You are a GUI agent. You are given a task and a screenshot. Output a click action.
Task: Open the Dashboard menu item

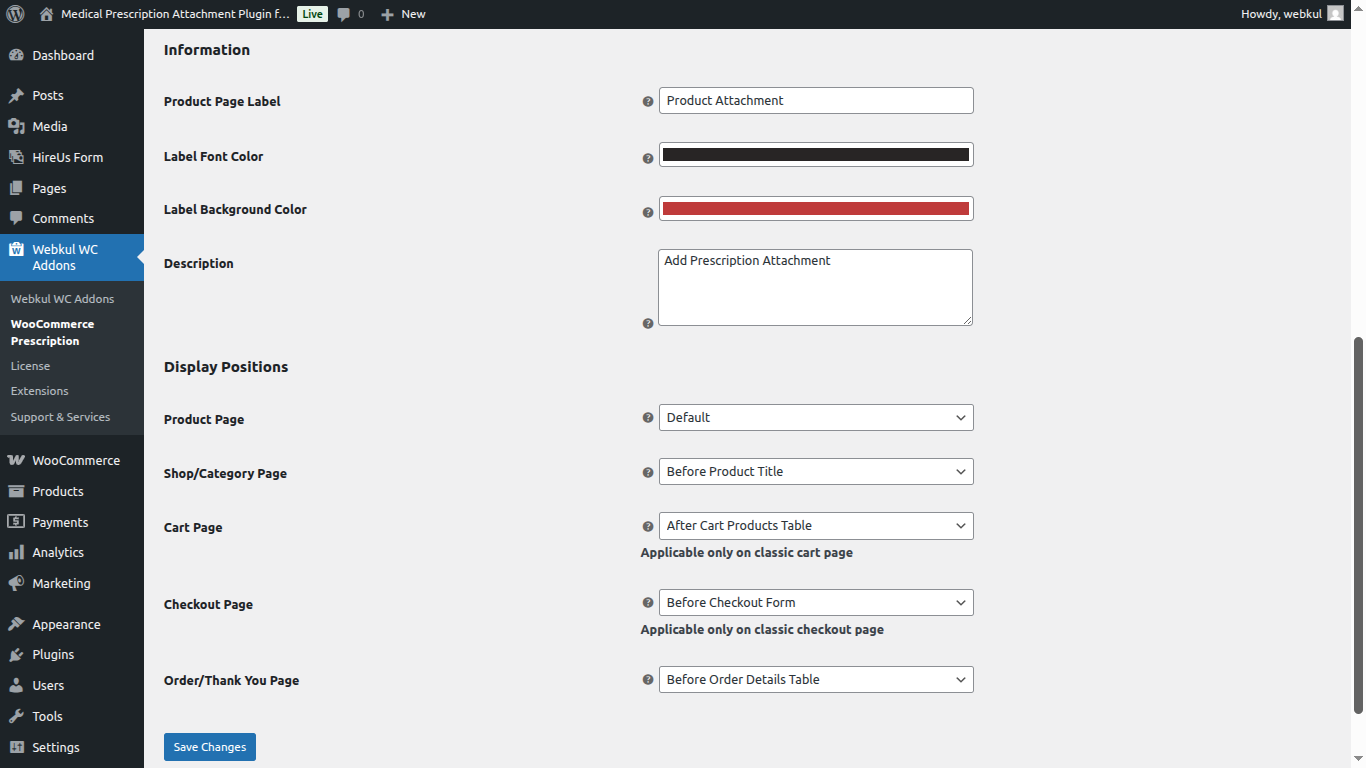point(72,55)
